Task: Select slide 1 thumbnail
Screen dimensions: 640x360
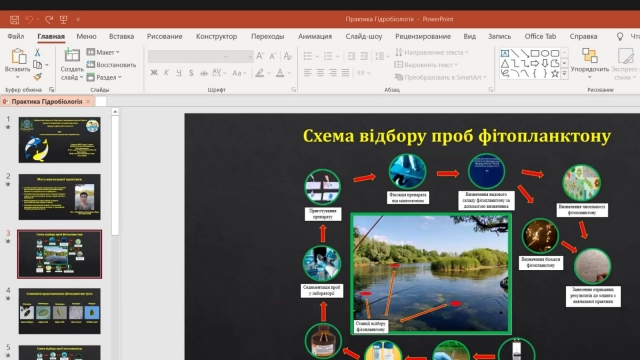Action: pos(60,140)
